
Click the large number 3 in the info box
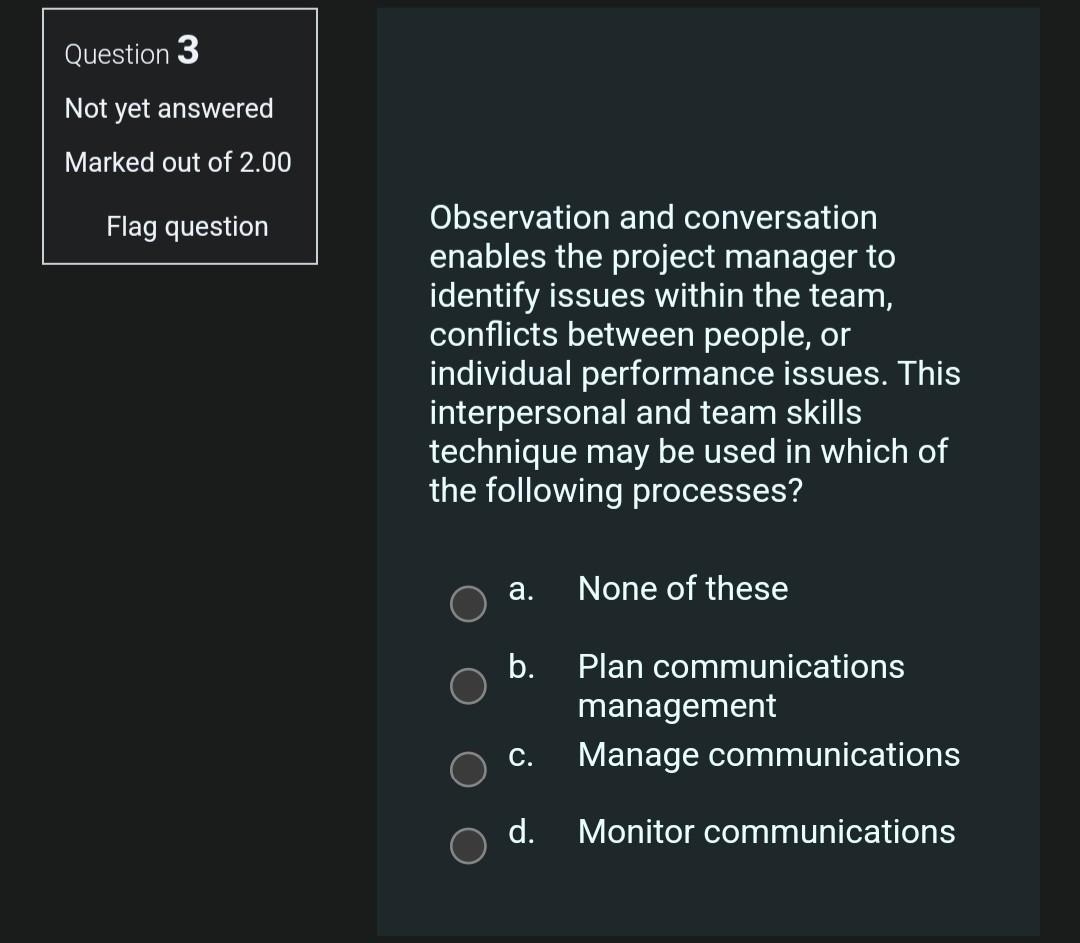tap(188, 50)
